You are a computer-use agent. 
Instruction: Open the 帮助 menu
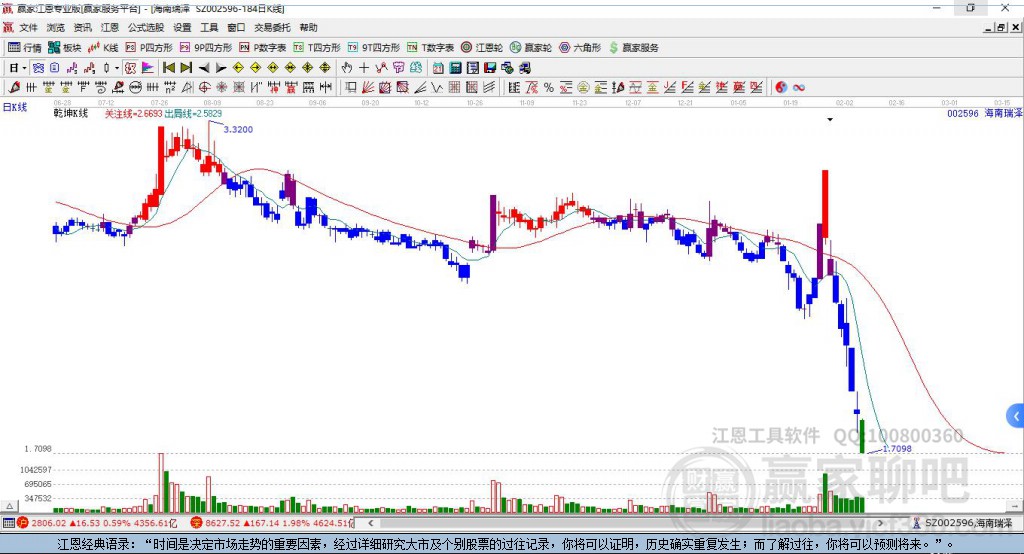[x=308, y=27]
